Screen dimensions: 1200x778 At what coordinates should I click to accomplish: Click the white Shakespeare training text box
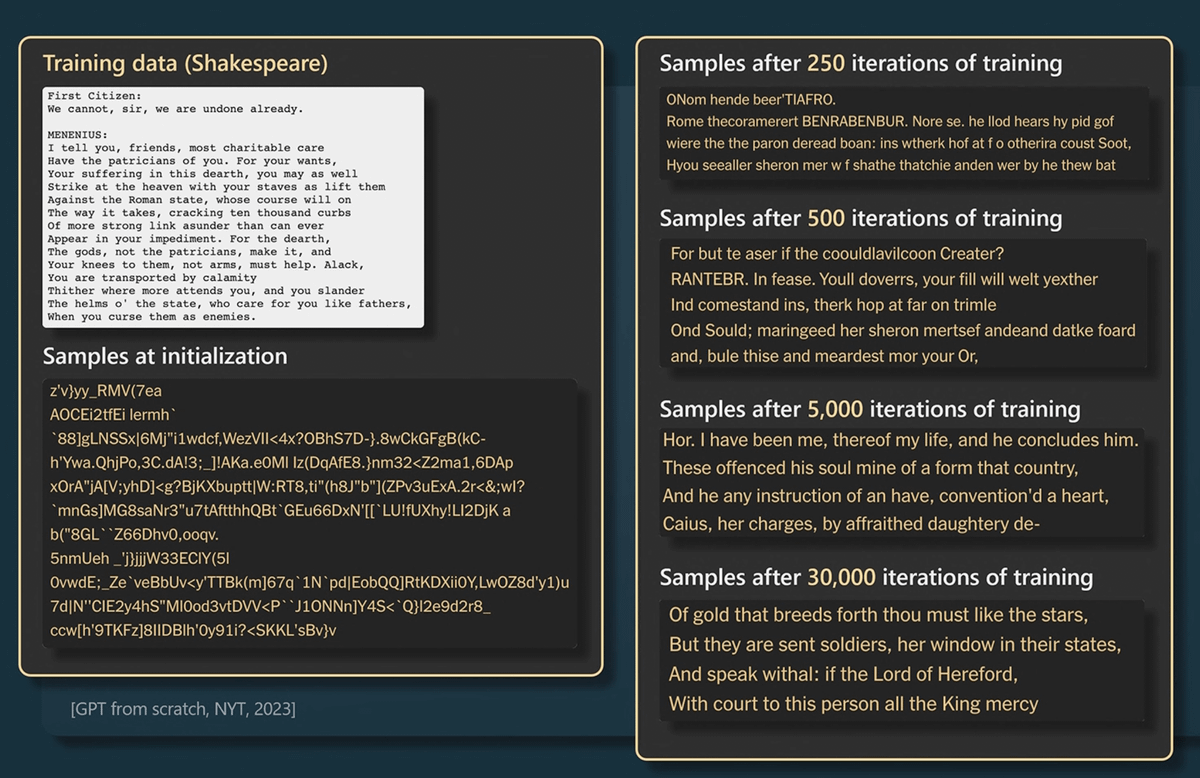pos(233,207)
